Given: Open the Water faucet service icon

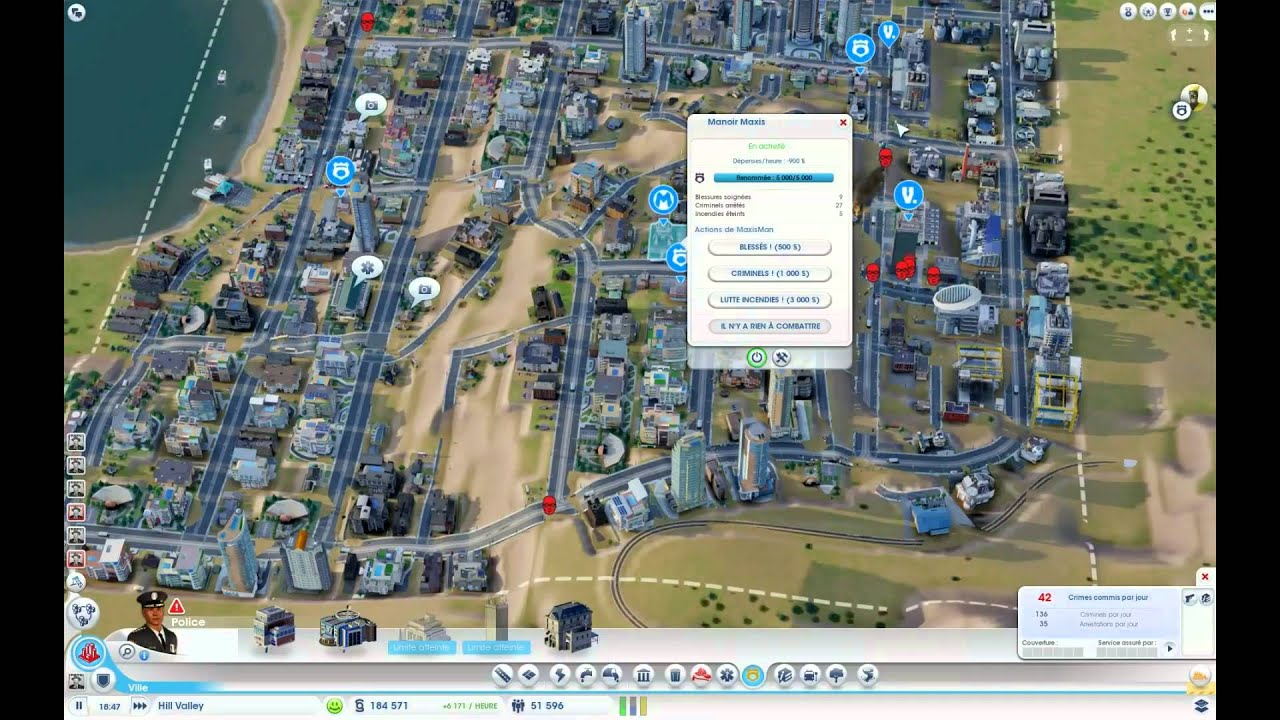Looking at the screenshot, I should tap(587, 676).
